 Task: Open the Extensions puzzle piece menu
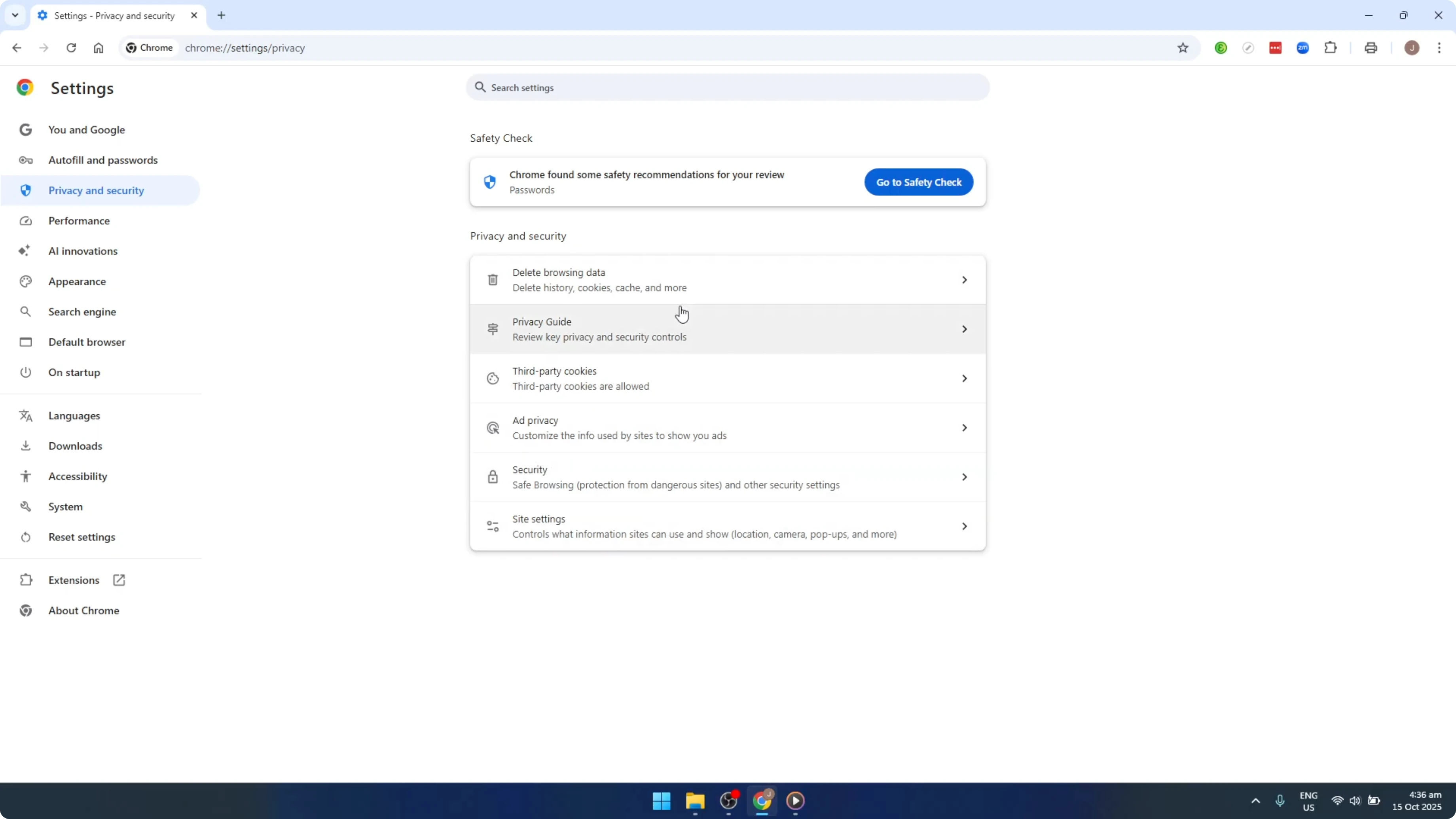tap(1331, 47)
